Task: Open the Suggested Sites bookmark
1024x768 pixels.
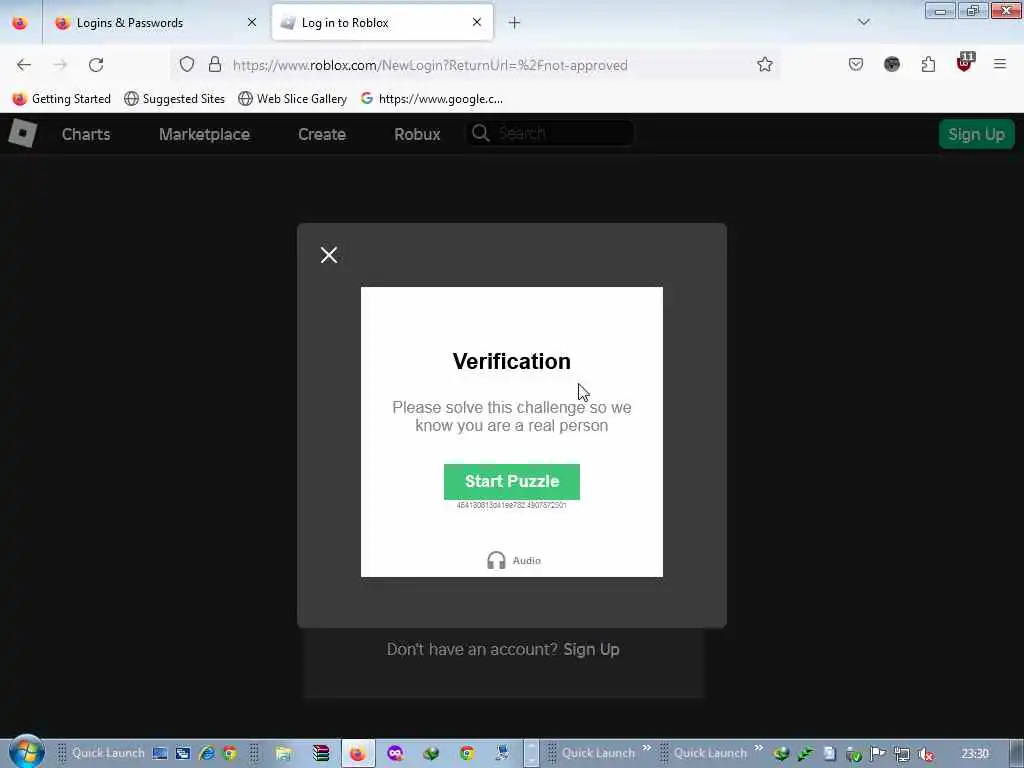Action: 174,99
